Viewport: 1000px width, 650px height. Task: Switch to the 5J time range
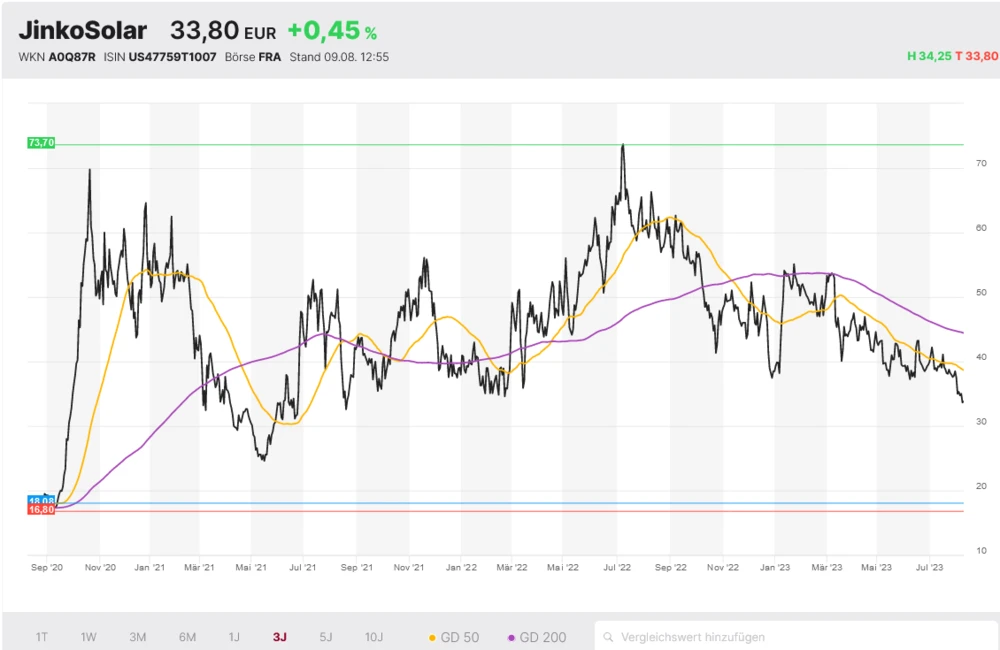326,637
